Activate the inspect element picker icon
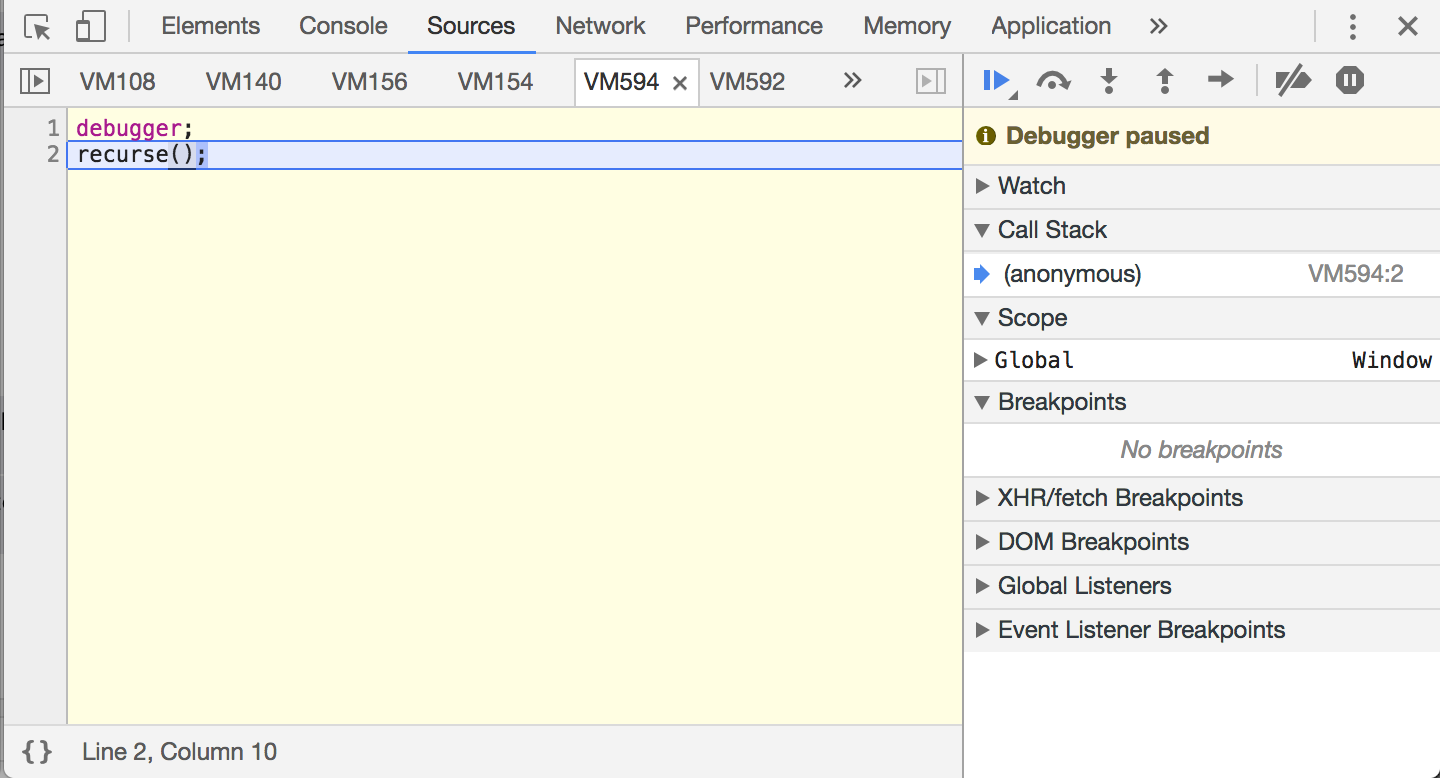 37,27
